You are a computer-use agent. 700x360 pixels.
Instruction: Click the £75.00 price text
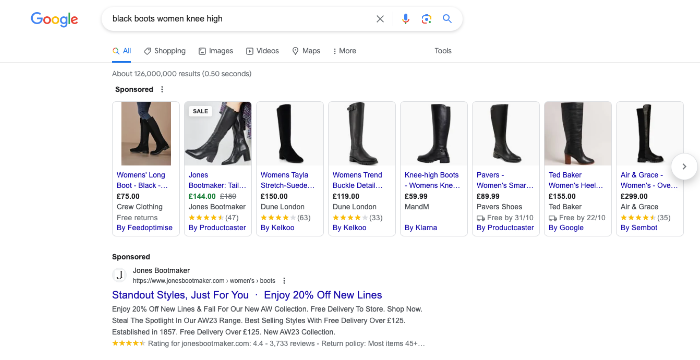point(128,197)
